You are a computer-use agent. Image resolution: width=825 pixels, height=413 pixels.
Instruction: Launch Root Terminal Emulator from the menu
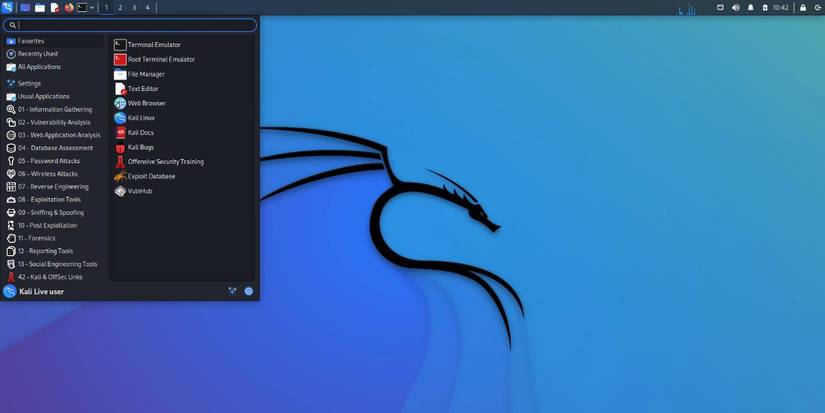[x=161, y=59]
